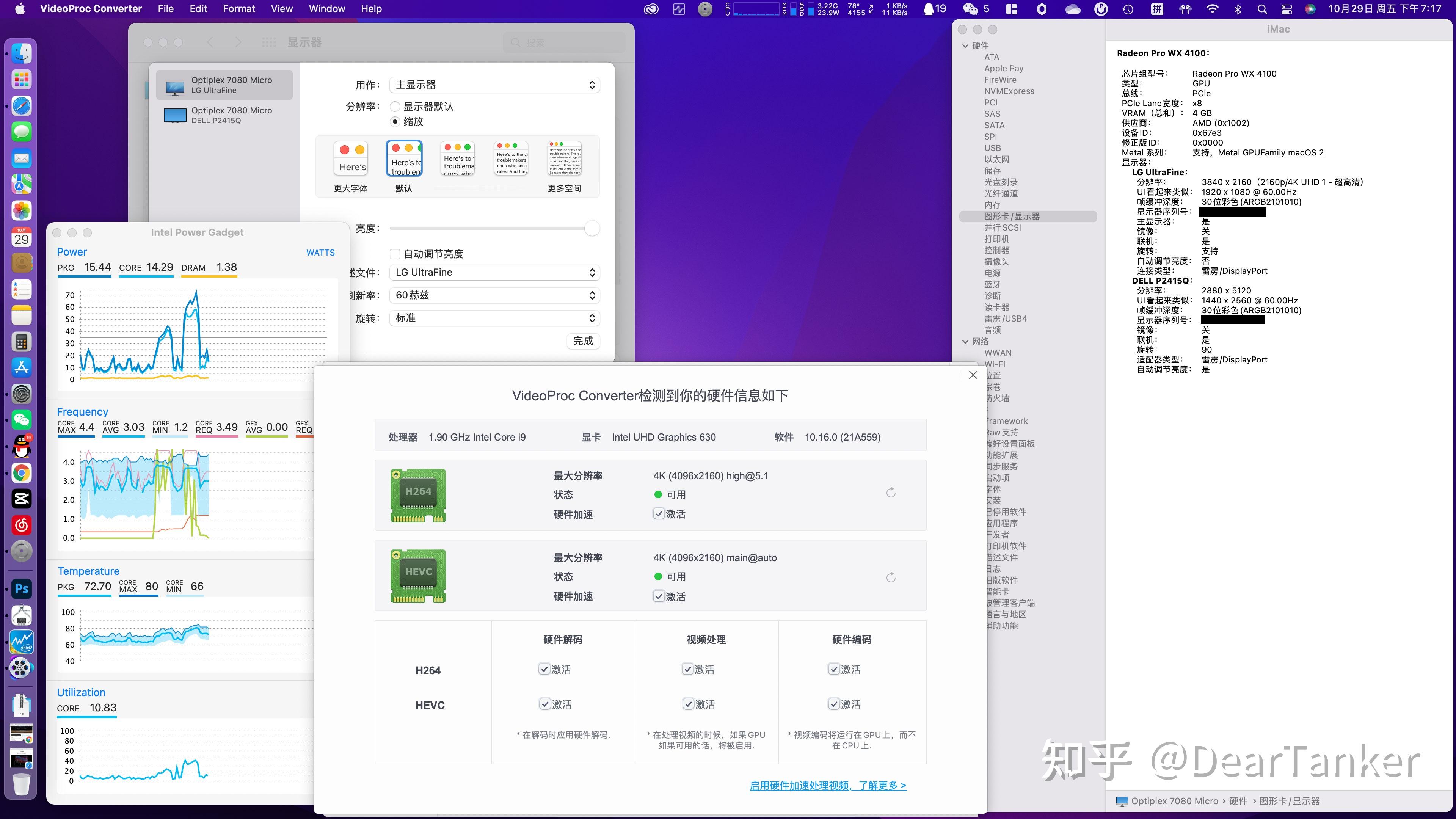Open NetEase Music red icon in dock
1456x819 pixels.
tap(22, 525)
